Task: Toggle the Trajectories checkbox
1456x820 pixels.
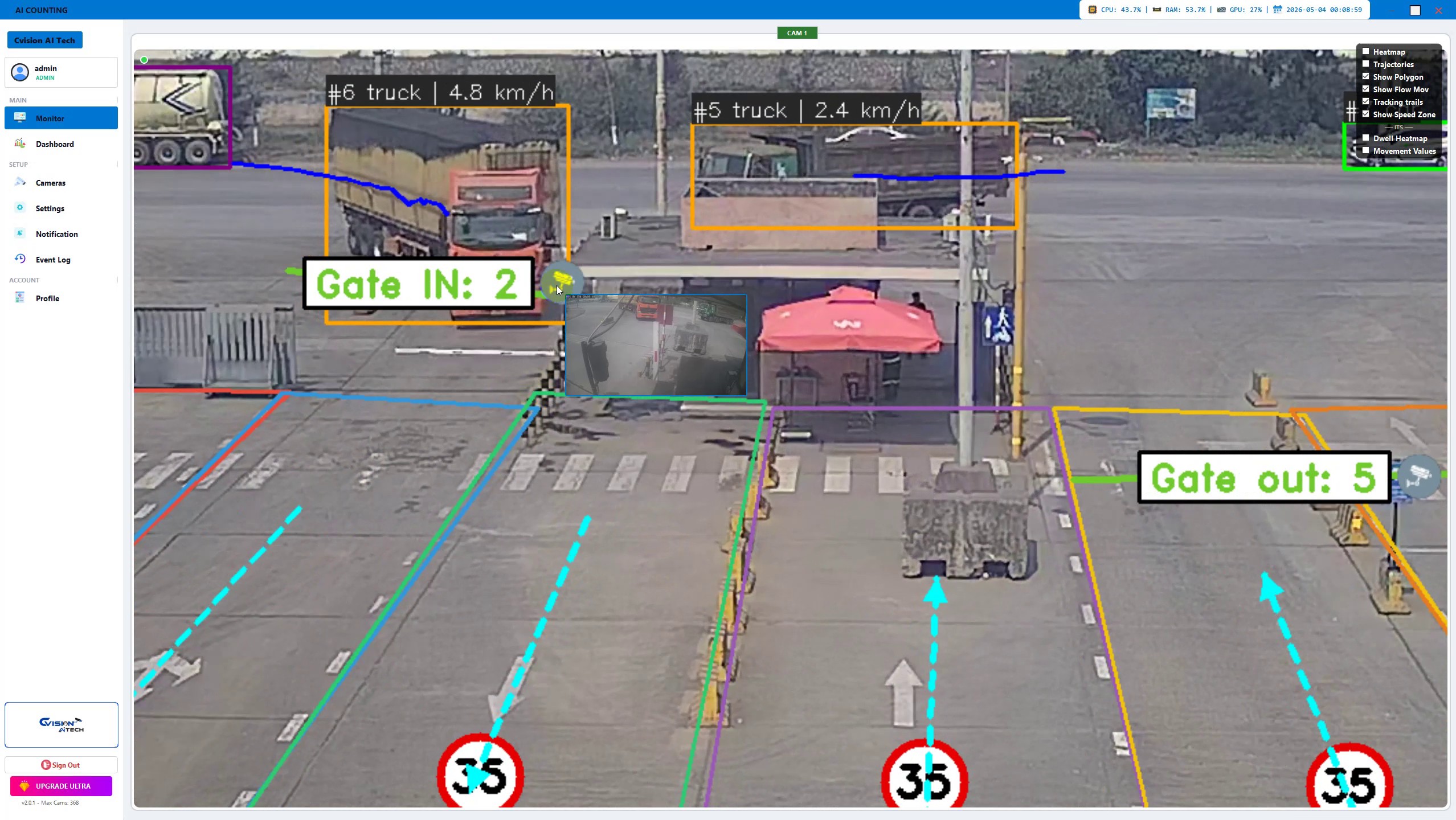Action: (x=1365, y=64)
